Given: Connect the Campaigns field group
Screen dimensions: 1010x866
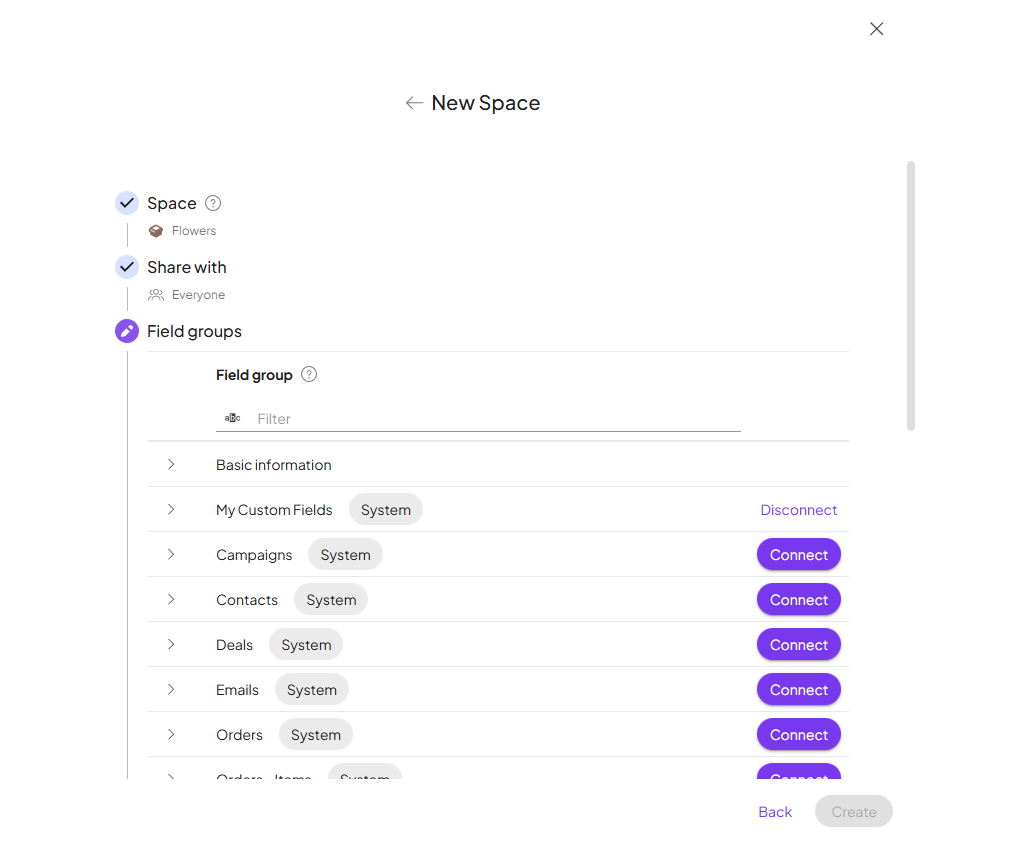Looking at the screenshot, I should point(798,555).
